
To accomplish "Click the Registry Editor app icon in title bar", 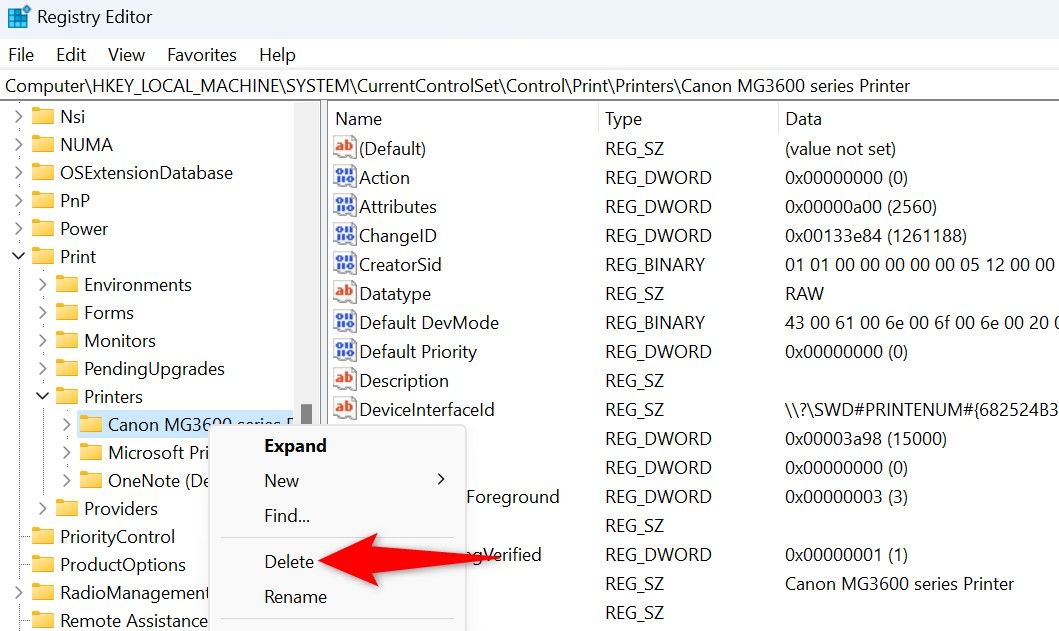I will (18, 17).
